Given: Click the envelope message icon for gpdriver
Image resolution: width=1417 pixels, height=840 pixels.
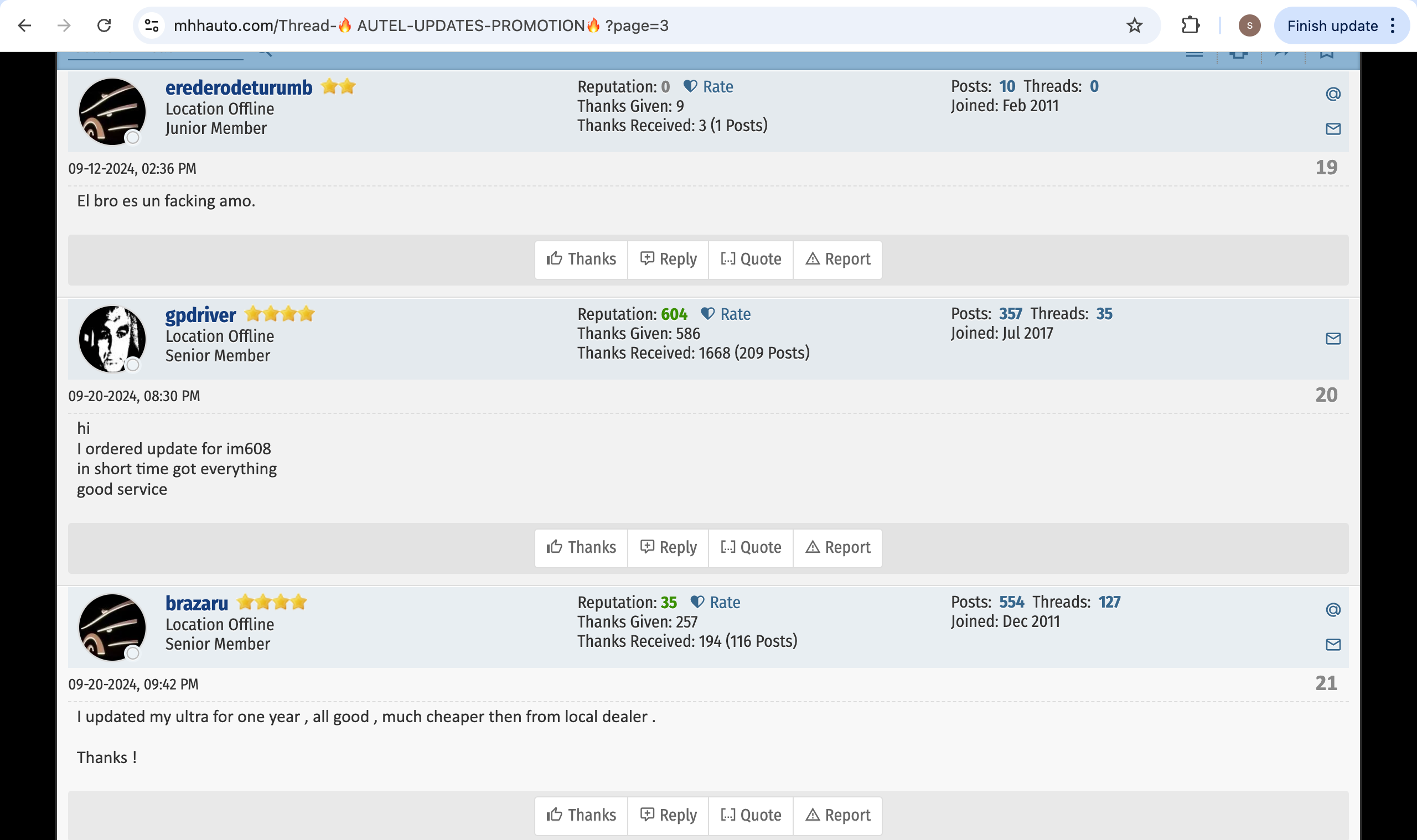Looking at the screenshot, I should [1333, 339].
